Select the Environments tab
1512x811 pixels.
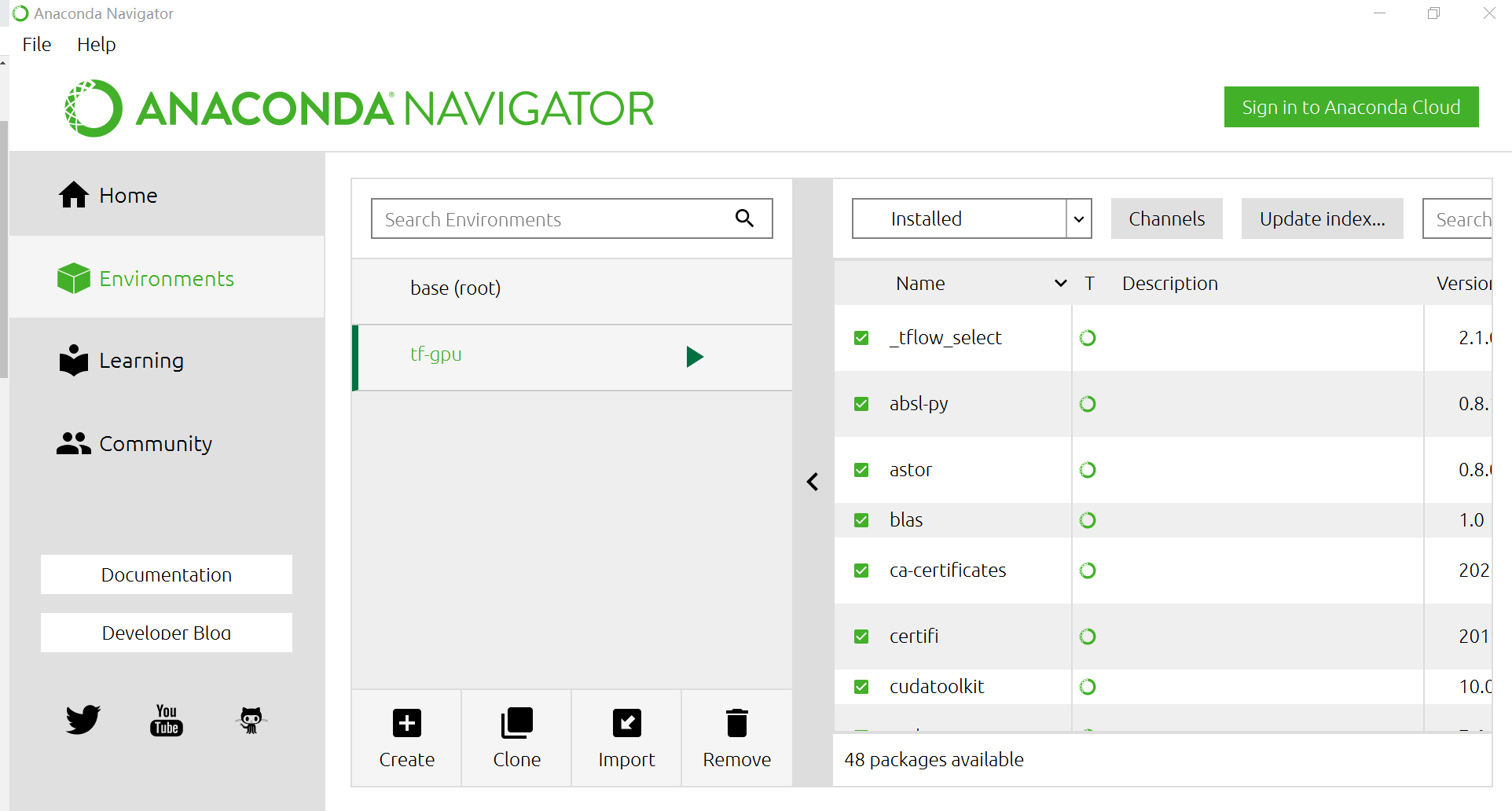click(167, 278)
